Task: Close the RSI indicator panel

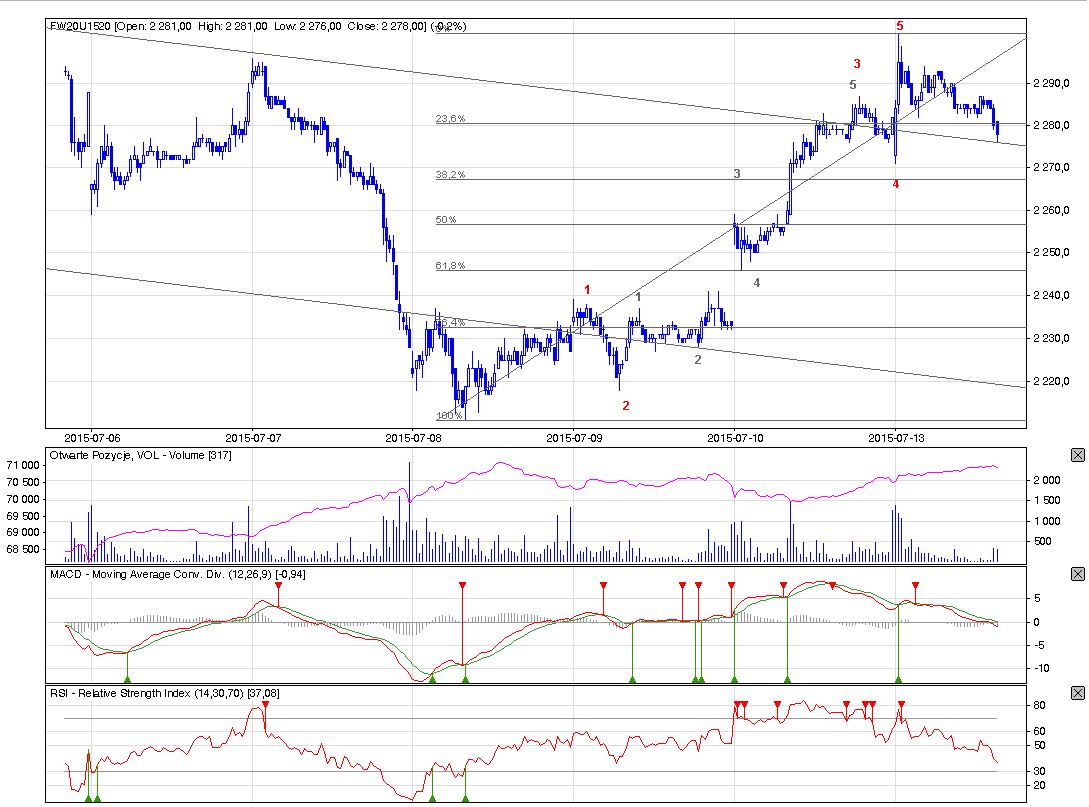Action: [x=1077, y=693]
